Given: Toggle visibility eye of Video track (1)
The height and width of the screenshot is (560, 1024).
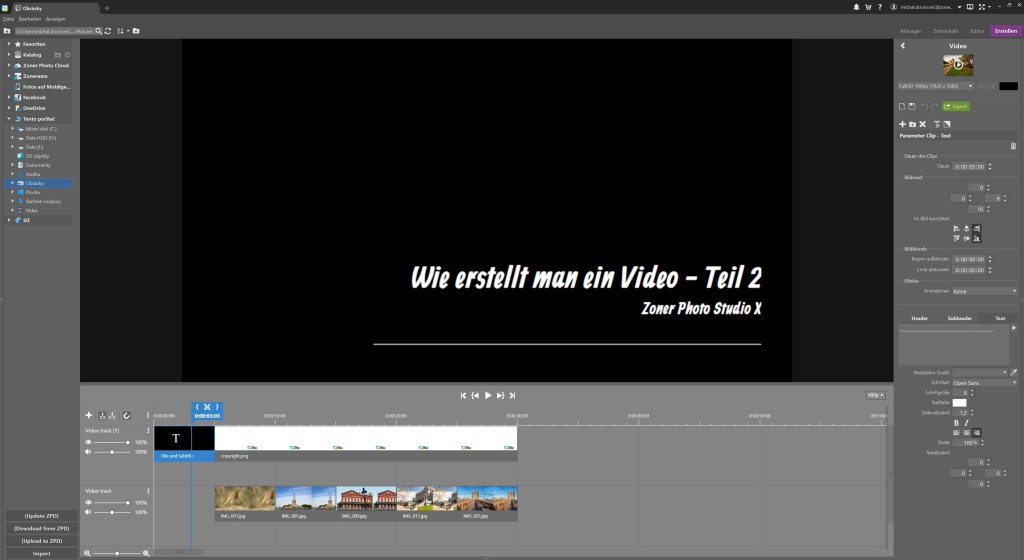Looking at the screenshot, I should 88,442.
